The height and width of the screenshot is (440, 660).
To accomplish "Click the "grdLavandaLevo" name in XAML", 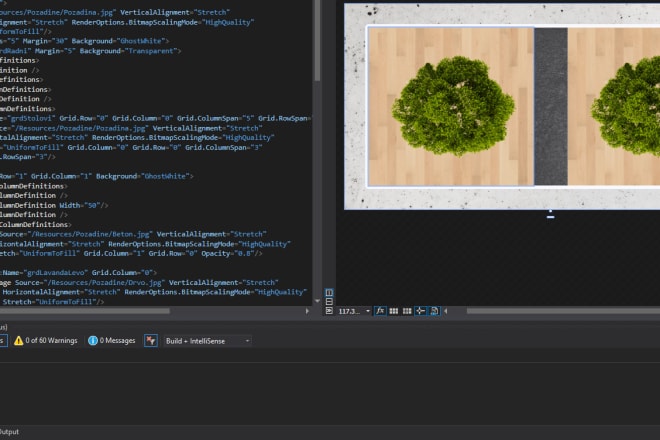I will (x=55, y=272).
